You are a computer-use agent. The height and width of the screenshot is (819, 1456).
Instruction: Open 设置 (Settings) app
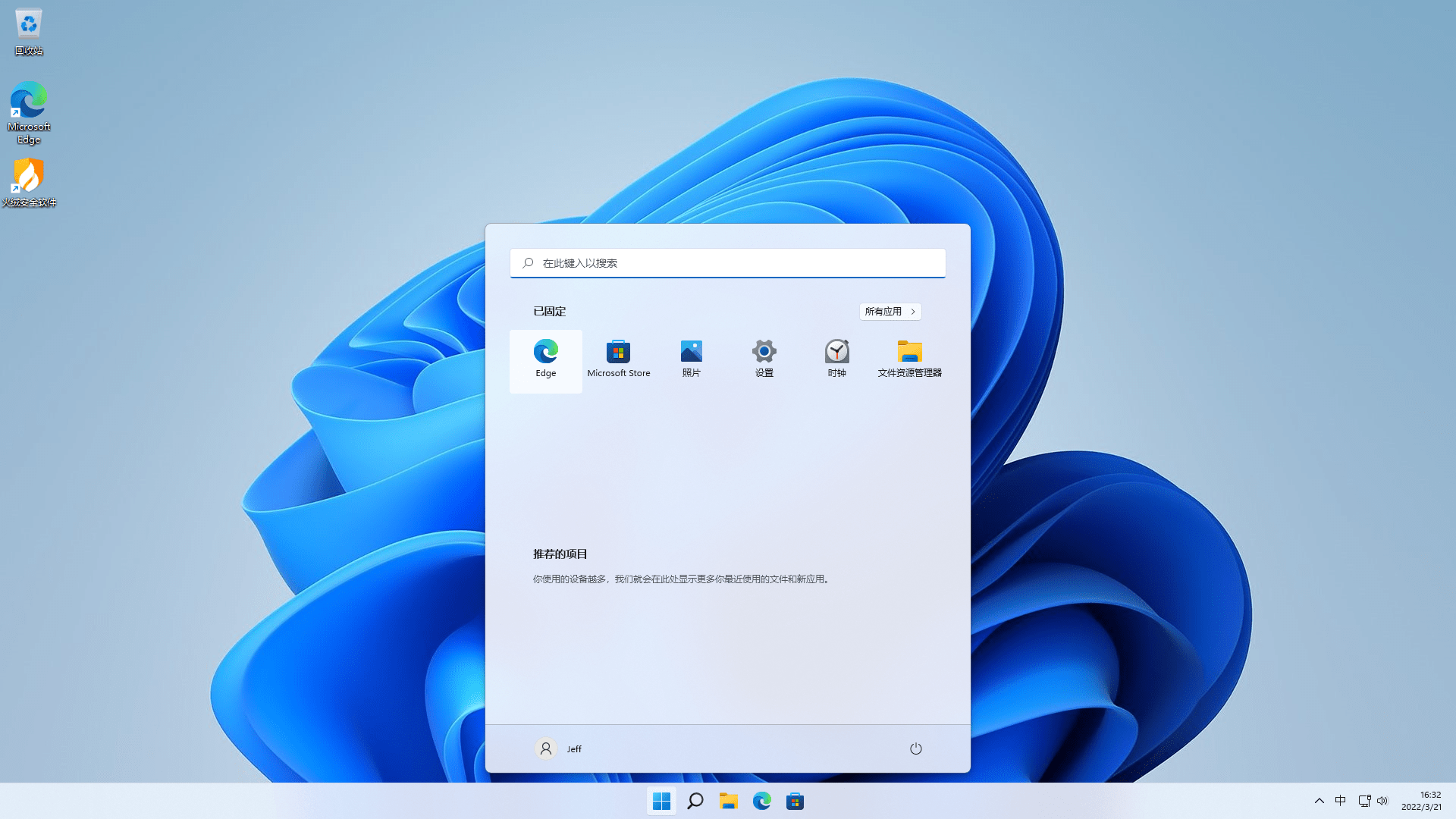(x=764, y=358)
